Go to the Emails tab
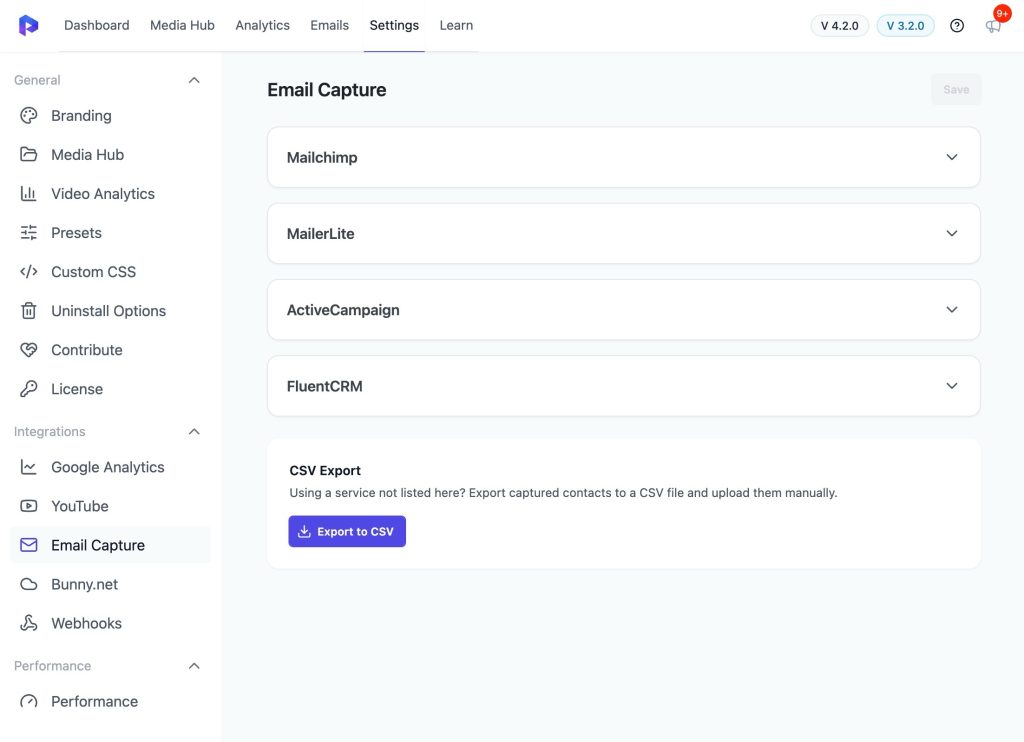This screenshot has width=1024, height=742. [x=329, y=25]
